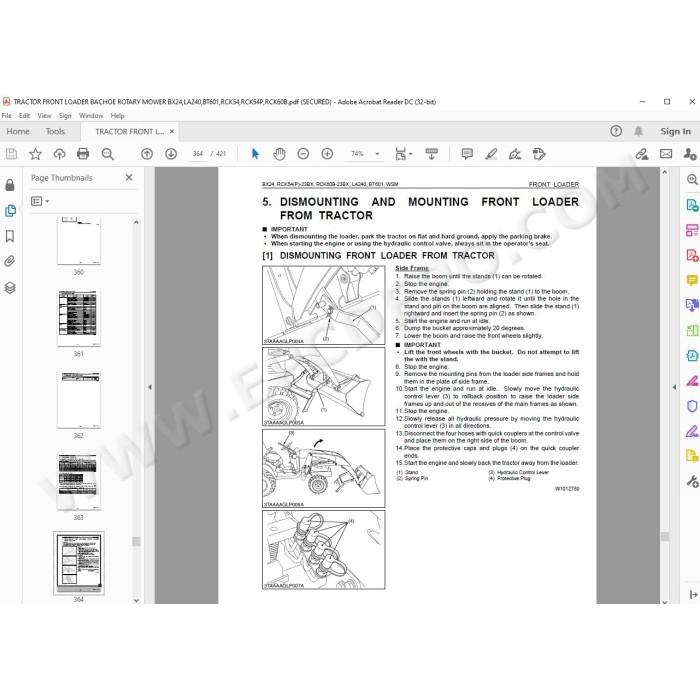The width and height of the screenshot is (700, 700).
Task: Open the Help menu
Action: 117,116
